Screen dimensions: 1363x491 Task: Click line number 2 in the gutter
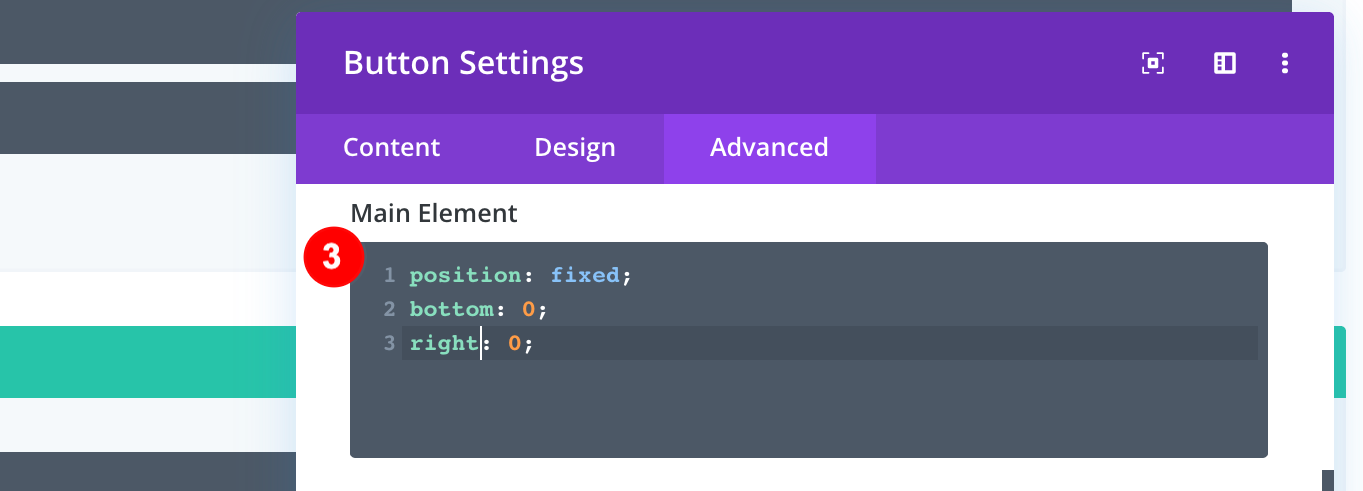pyautogui.click(x=389, y=309)
